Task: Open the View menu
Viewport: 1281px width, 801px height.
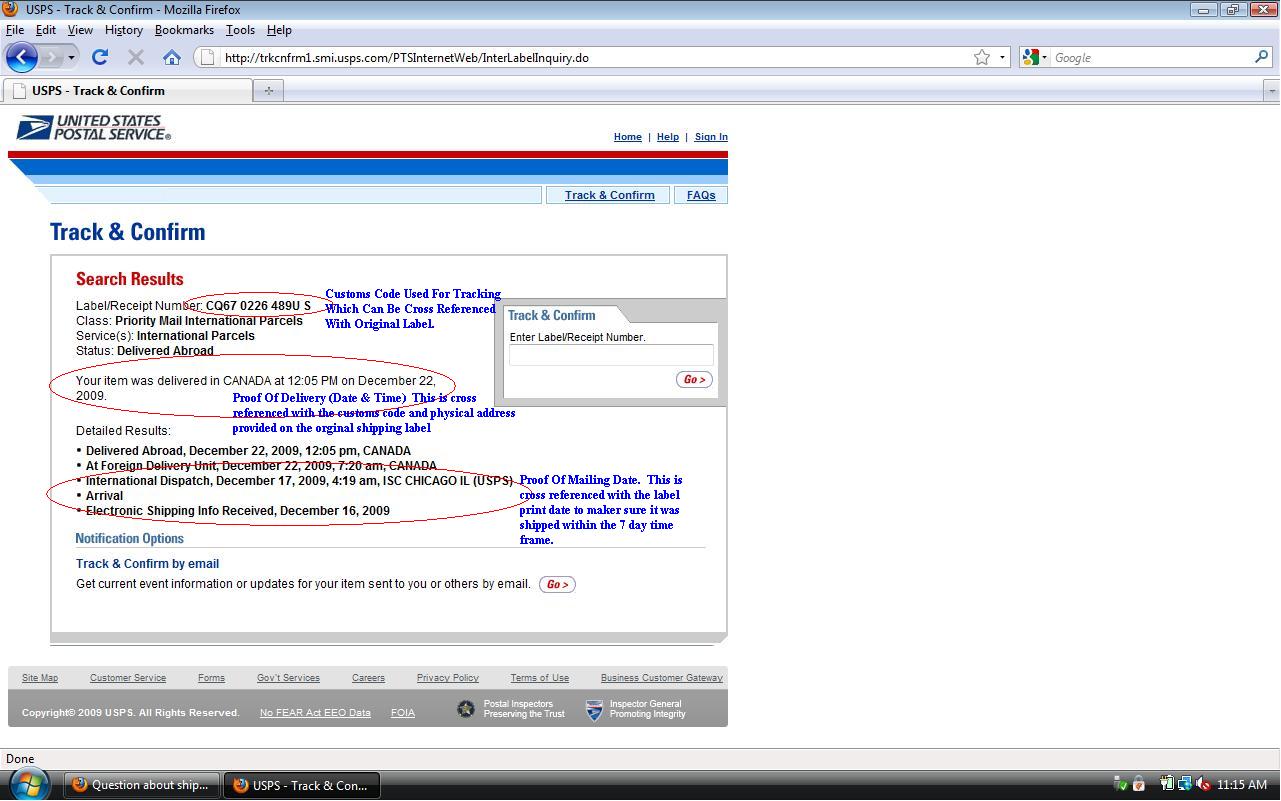Action: (x=80, y=30)
